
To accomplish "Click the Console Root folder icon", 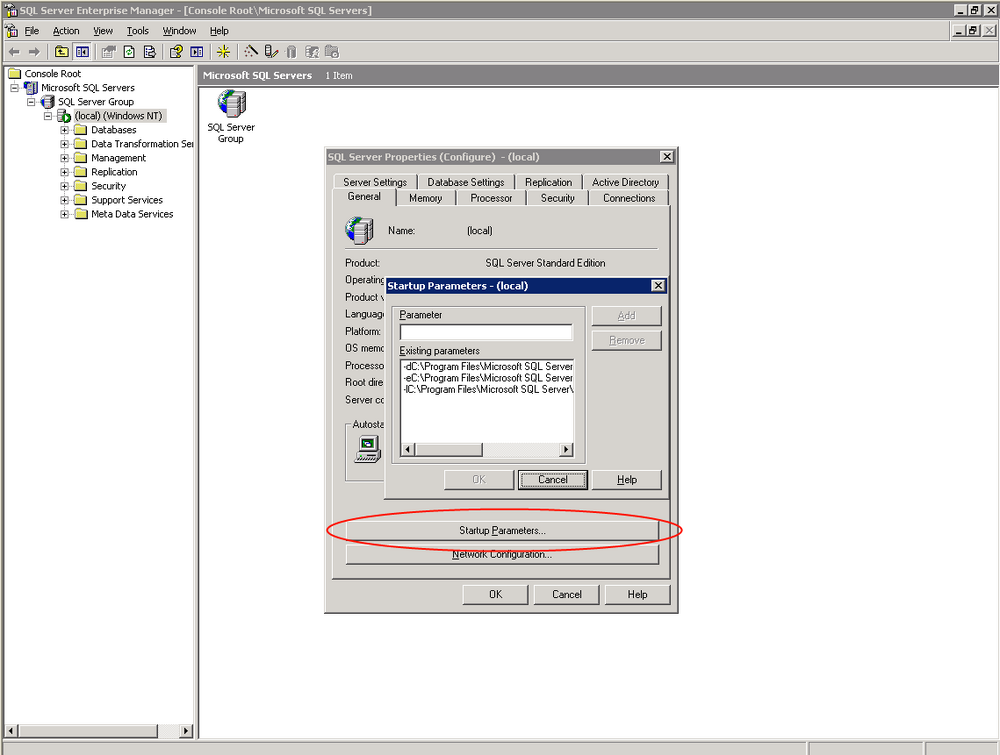I will tap(15, 73).
